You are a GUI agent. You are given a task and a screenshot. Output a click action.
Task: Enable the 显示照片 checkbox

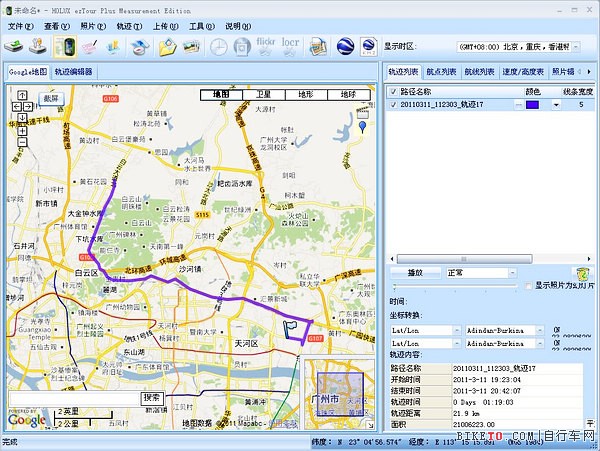pos(529,286)
